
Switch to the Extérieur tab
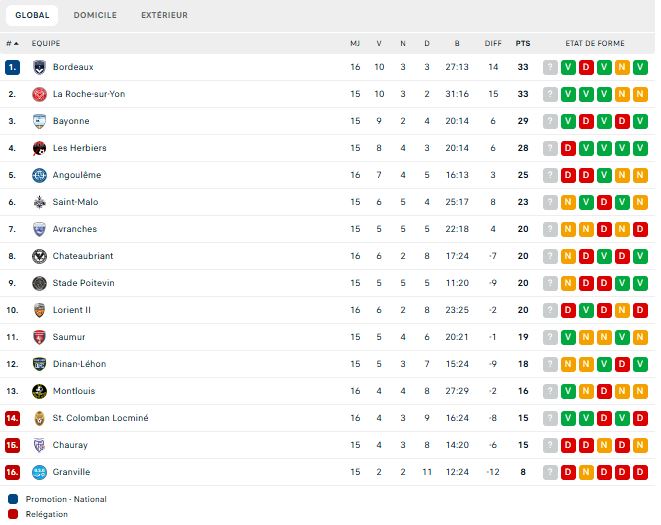point(164,15)
